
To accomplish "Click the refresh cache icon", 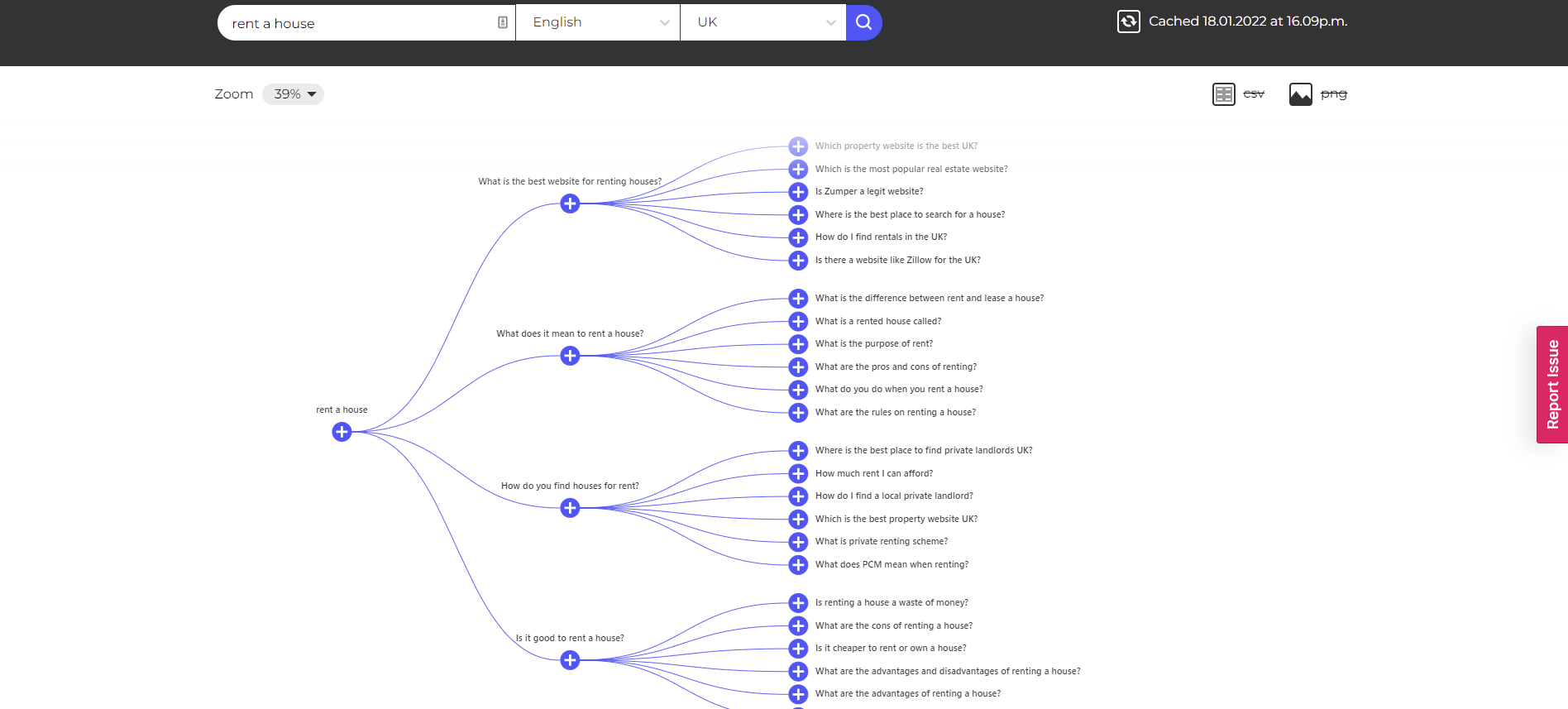I will pyautogui.click(x=1129, y=22).
